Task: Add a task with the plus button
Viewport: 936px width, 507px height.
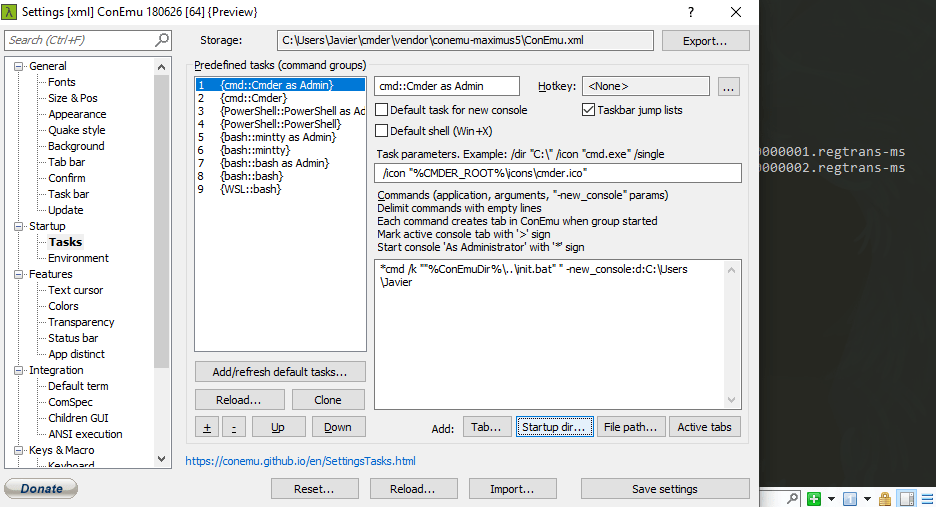Action: pyautogui.click(x=207, y=428)
